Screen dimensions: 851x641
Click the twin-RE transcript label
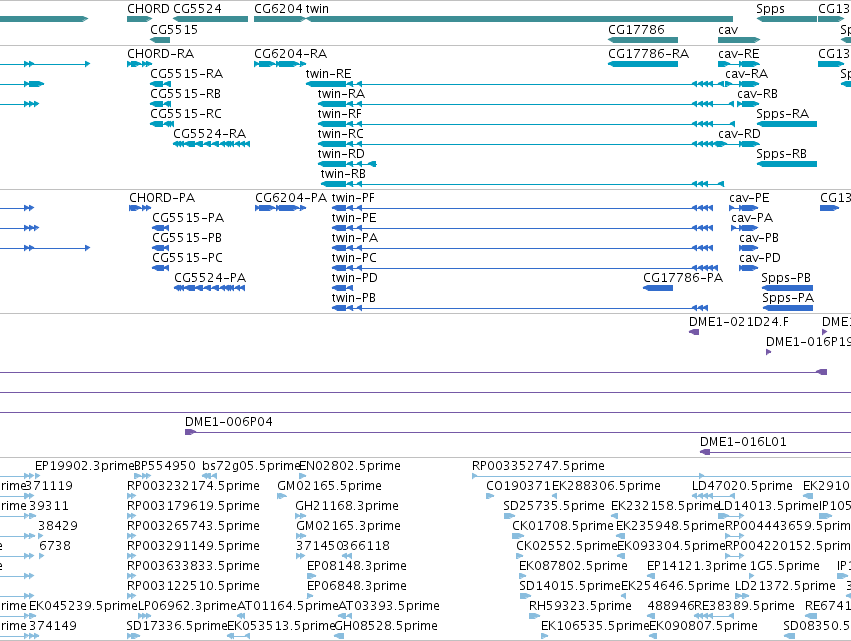pyautogui.click(x=328, y=74)
